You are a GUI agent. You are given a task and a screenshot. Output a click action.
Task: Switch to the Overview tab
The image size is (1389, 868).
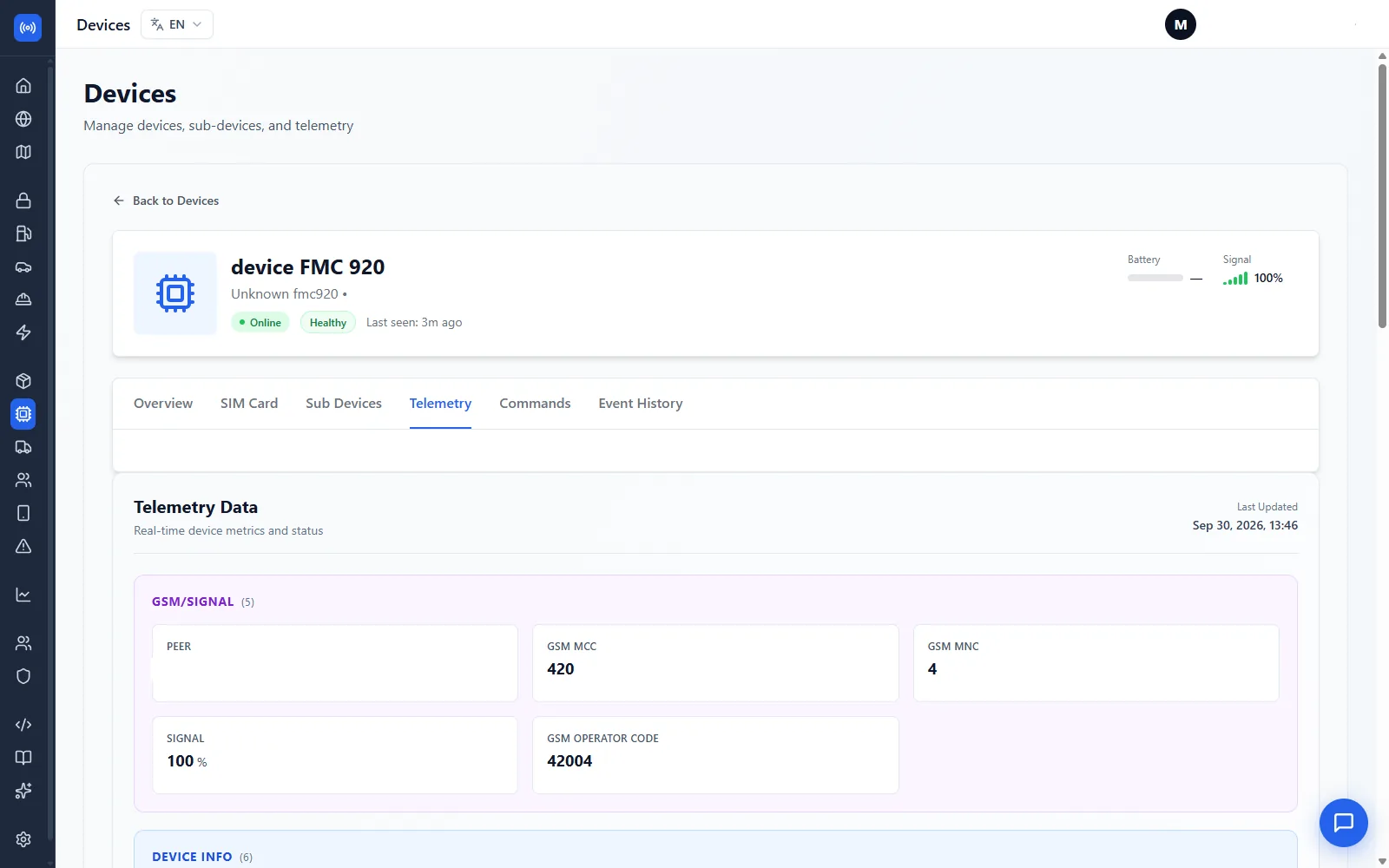(163, 404)
